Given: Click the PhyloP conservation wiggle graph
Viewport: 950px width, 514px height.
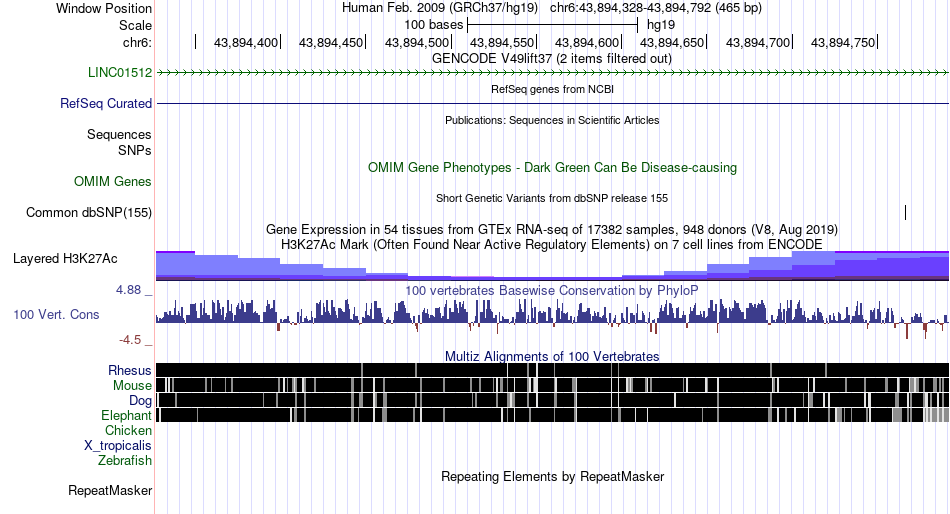Looking at the screenshot, I should click(553, 318).
